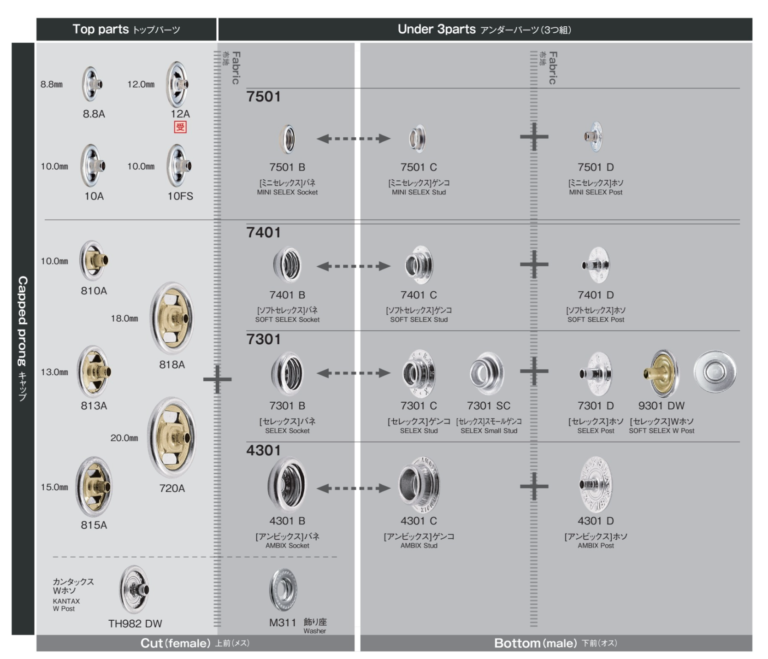The height and width of the screenshot is (659, 768).
Task: Select the 9301 DW W post image
Action: (661, 373)
